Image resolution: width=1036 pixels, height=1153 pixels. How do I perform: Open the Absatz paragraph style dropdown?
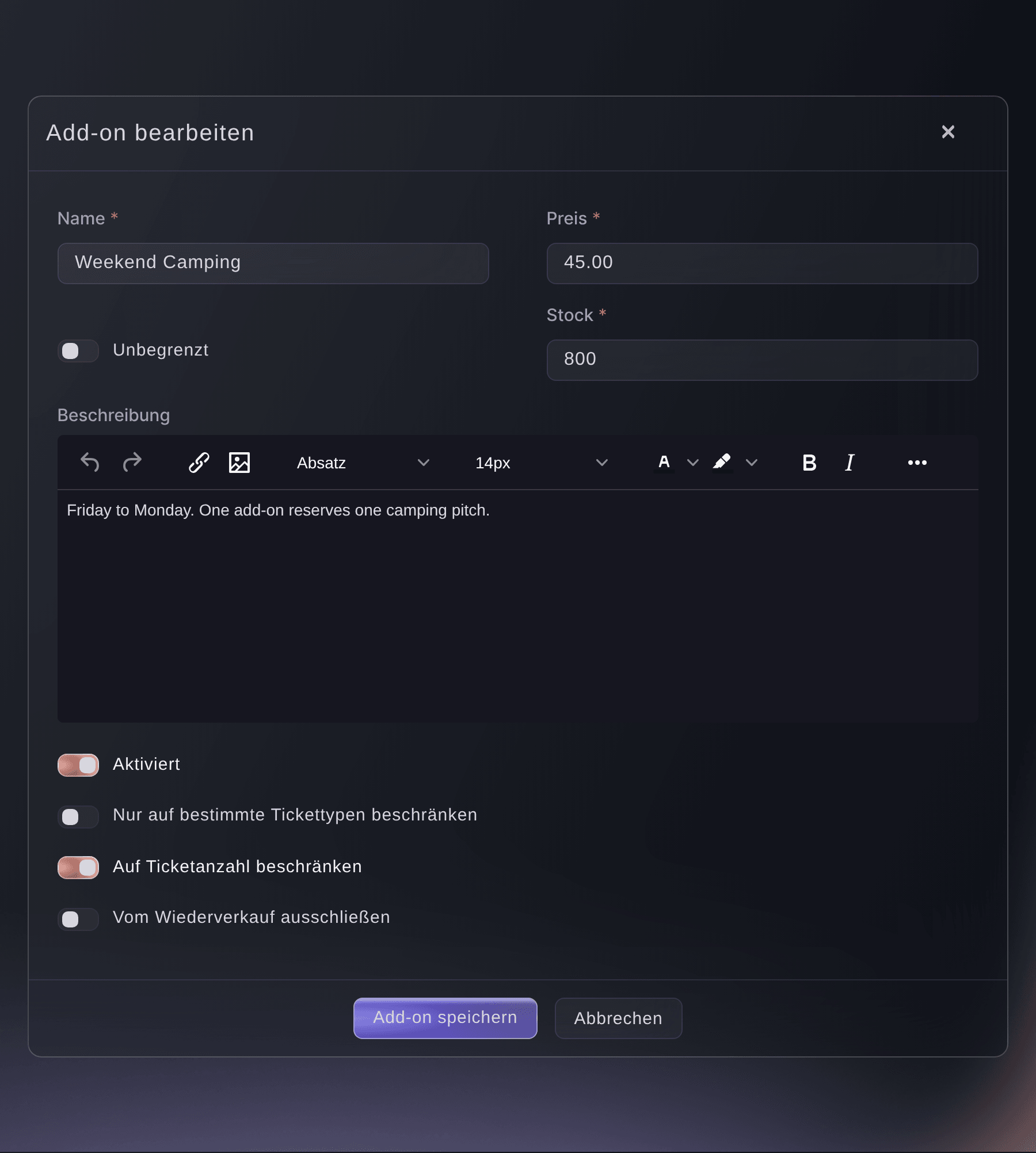point(363,463)
